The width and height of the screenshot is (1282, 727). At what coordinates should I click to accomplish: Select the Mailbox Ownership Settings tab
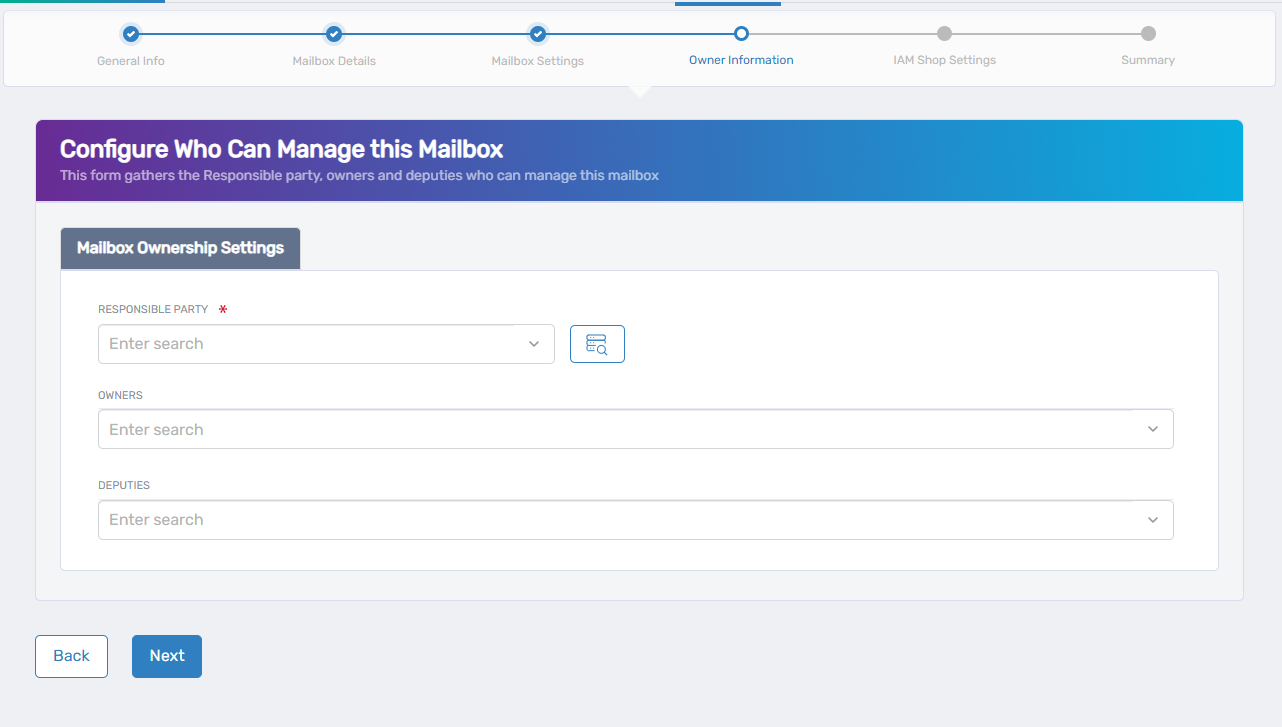[180, 248]
